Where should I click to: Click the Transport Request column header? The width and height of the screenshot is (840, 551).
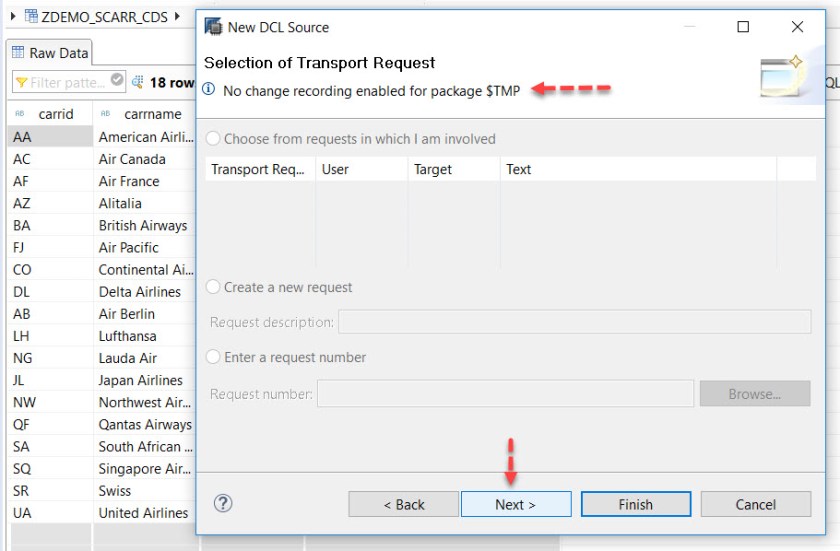coord(259,169)
